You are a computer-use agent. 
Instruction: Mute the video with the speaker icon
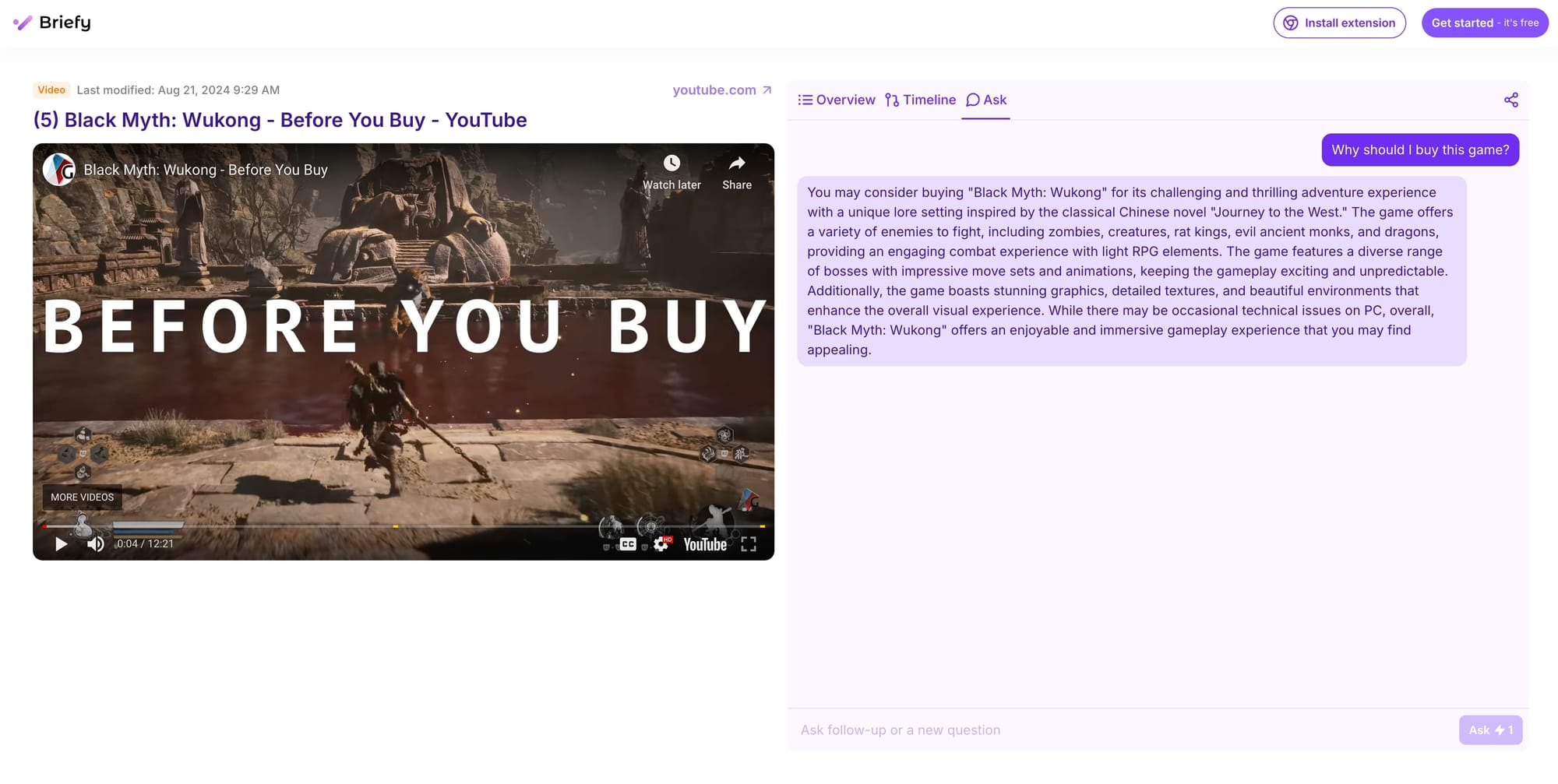coord(96,544)
